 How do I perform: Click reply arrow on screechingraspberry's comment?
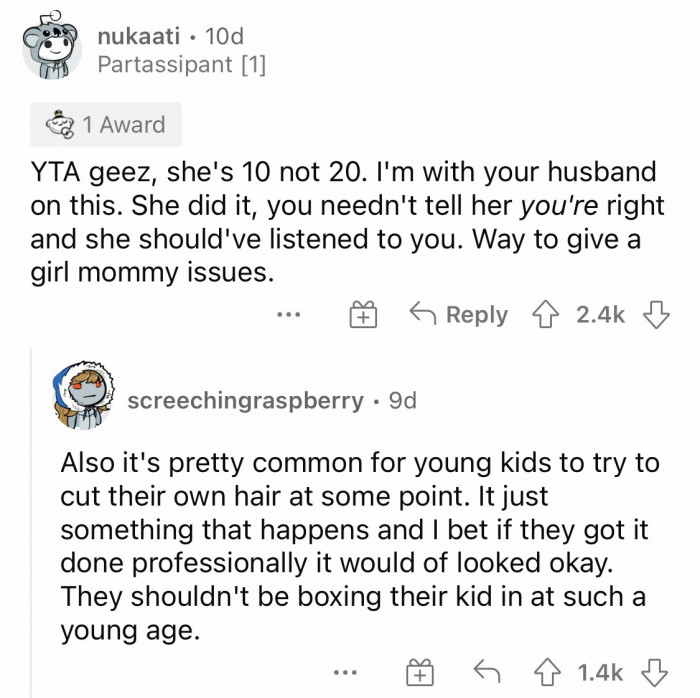click(485, 667)
